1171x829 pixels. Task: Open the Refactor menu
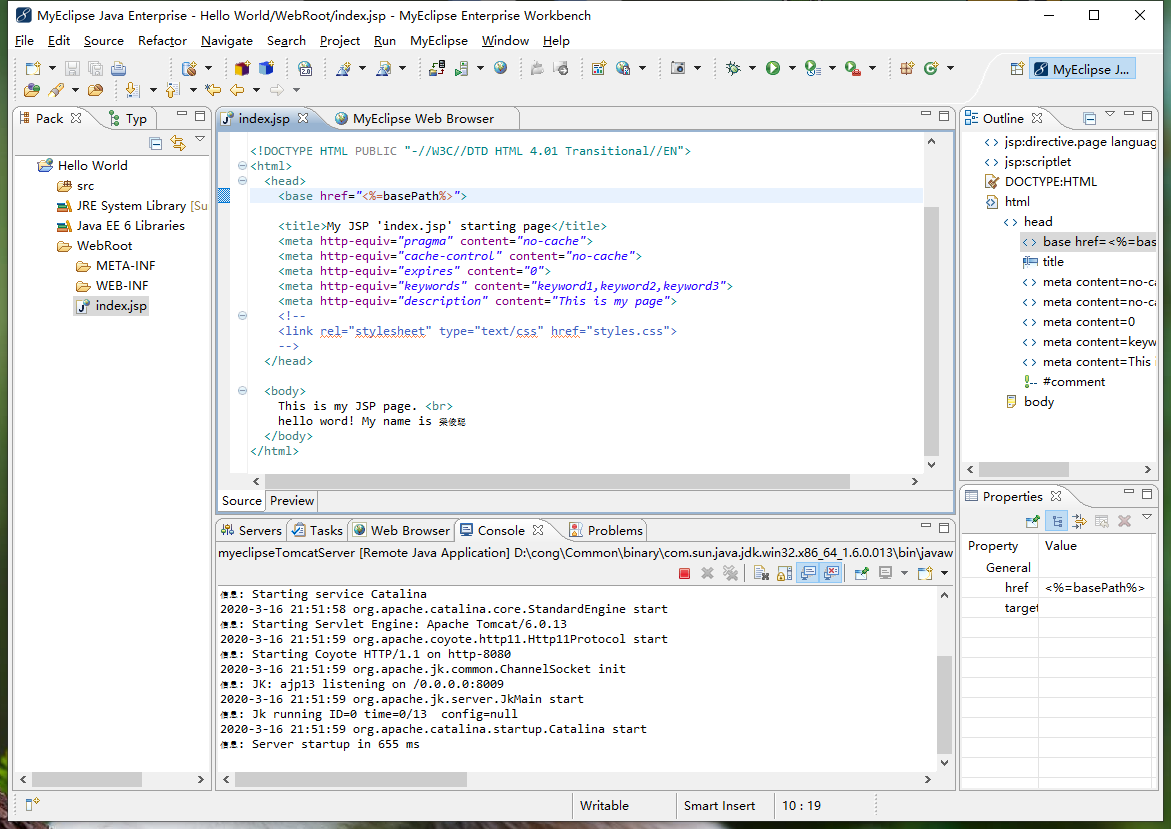click(x=162, y=41)
